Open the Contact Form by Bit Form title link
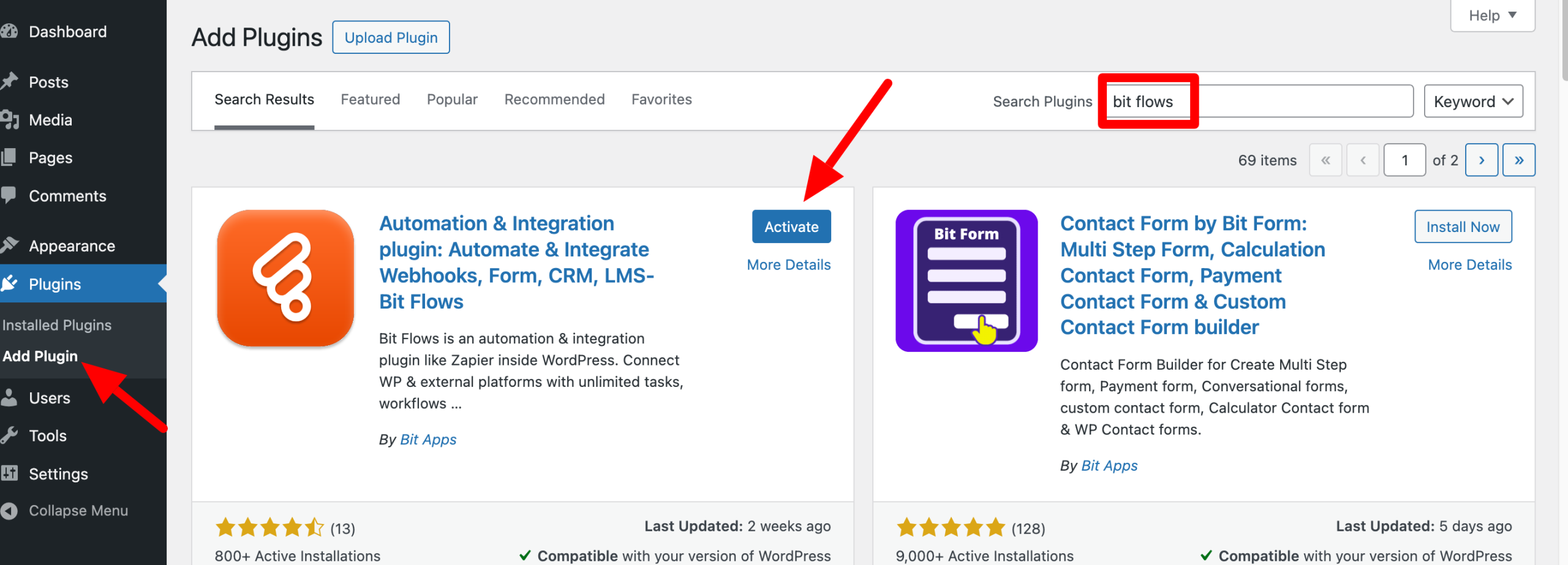Image resolution: width=1568 pixels, height=565 pixels. pos(1193,275)
